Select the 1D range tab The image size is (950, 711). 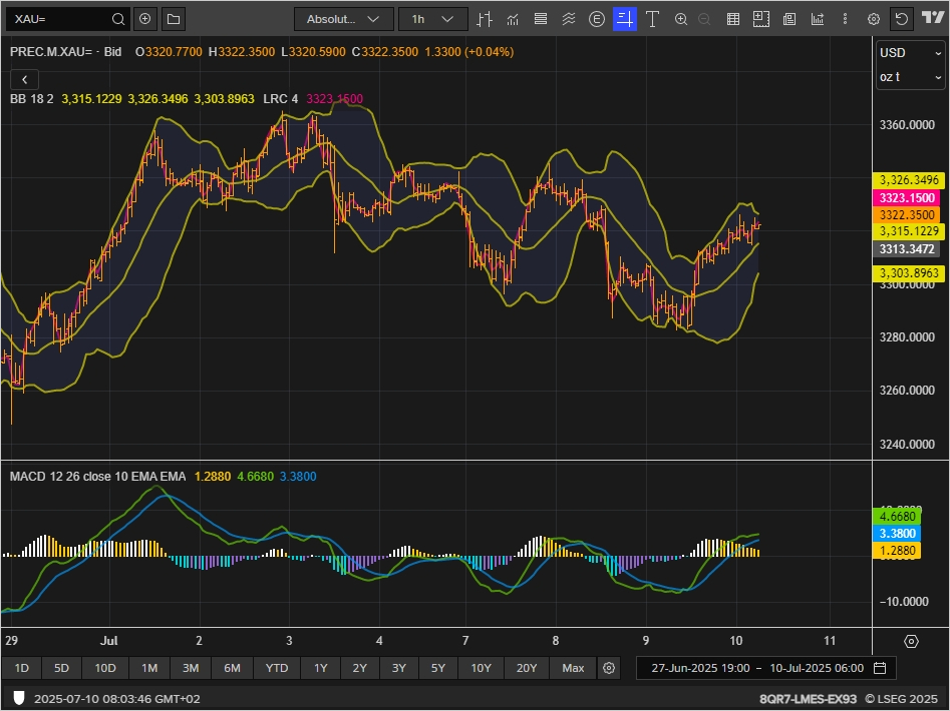22,668
